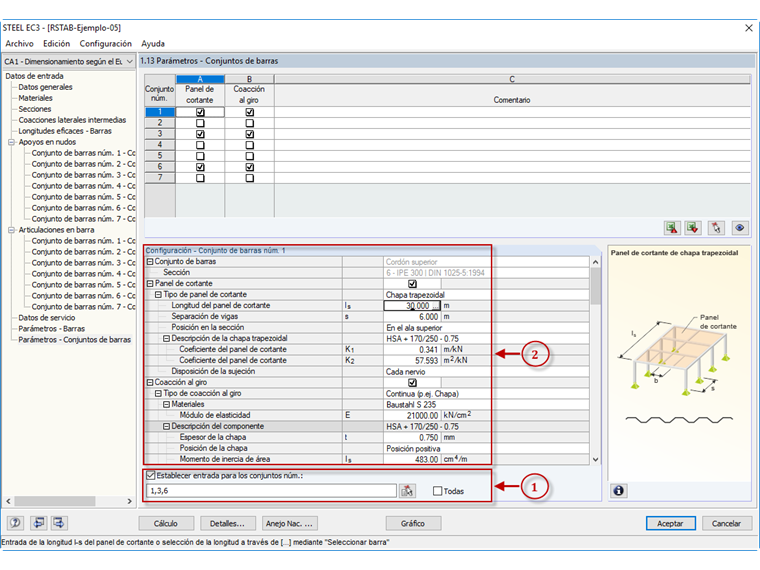Collapse Descripción de la chapa trapezoidal row
This screenshot has width=760, height=570.
pyautogui.click(x=166, y=338)
